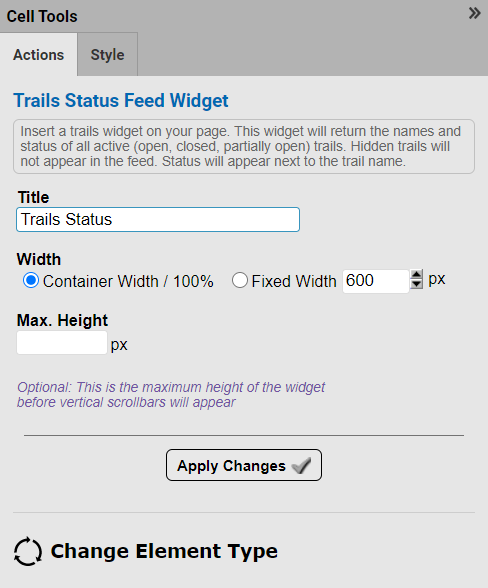Select the Fixed Width radio button
The width and height of the screenshot is (488, 588).
pos(240,280)
